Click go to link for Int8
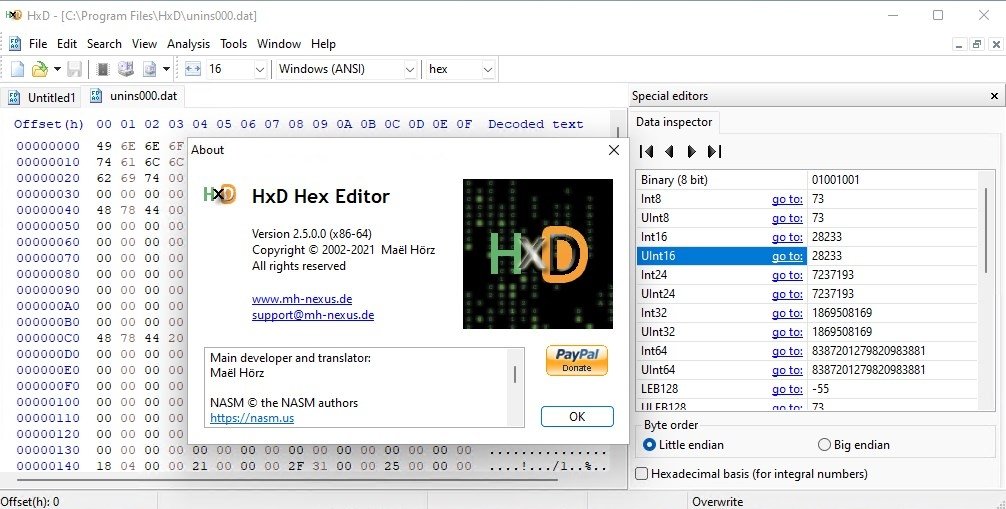Image resolution: width=1006 pixels, height=509 pixels. pos(787,199)
